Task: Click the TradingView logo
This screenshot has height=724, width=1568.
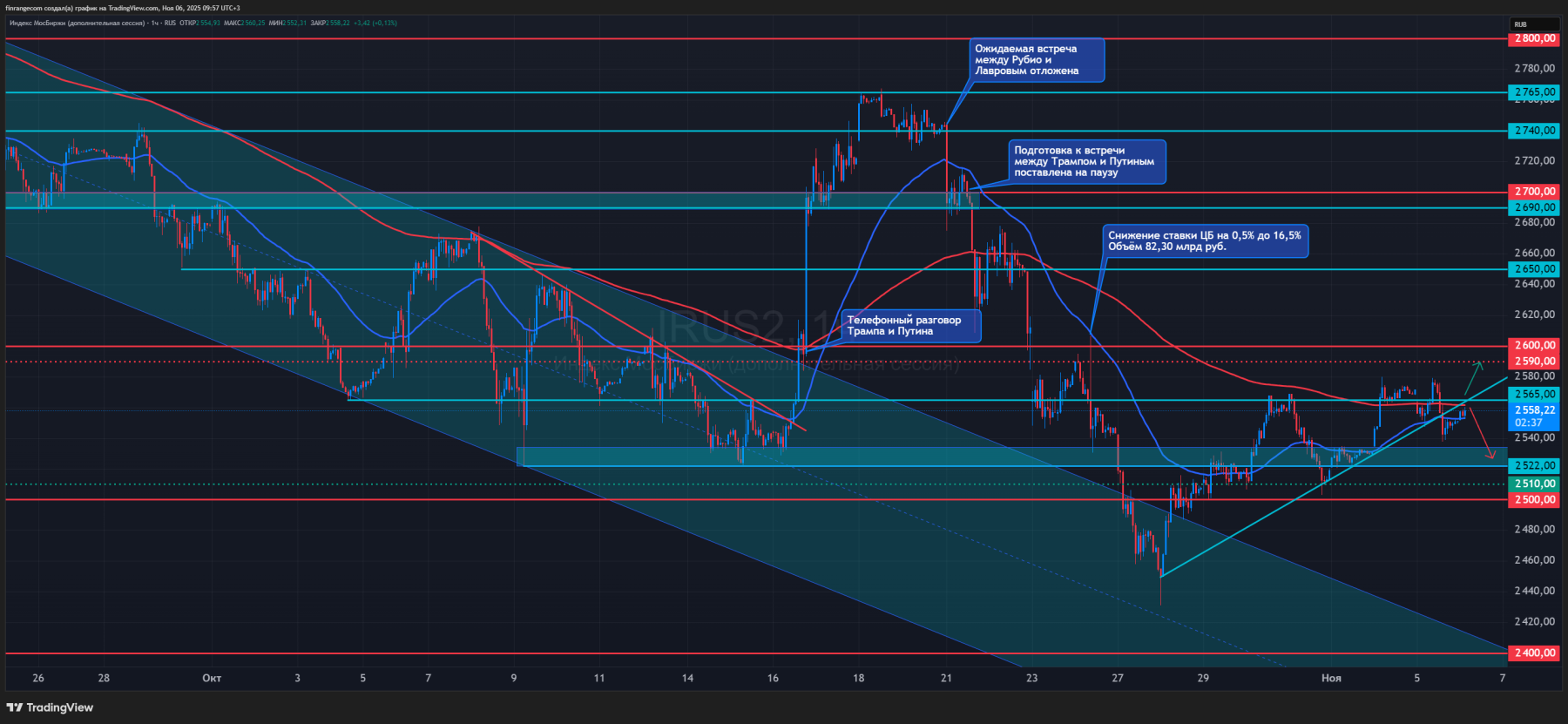Action: click(x=50, y=707)
